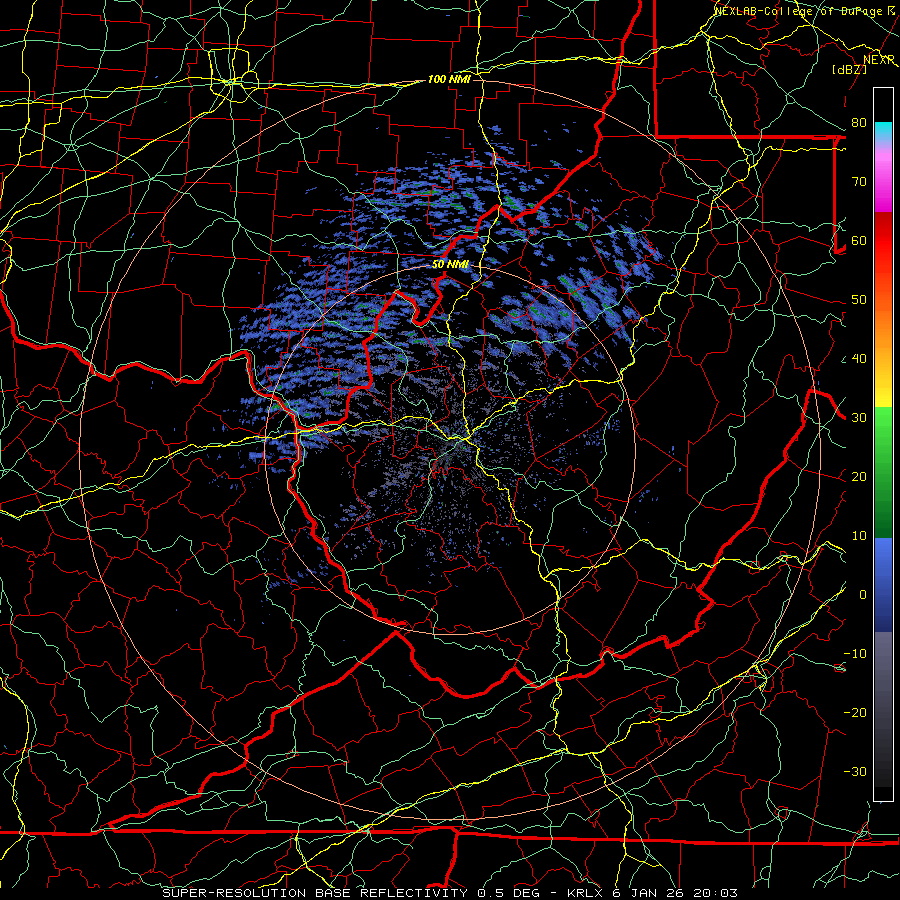Click the [dBZ] unit label
Viewport: 900px width, 900px height.
[849, 69]
